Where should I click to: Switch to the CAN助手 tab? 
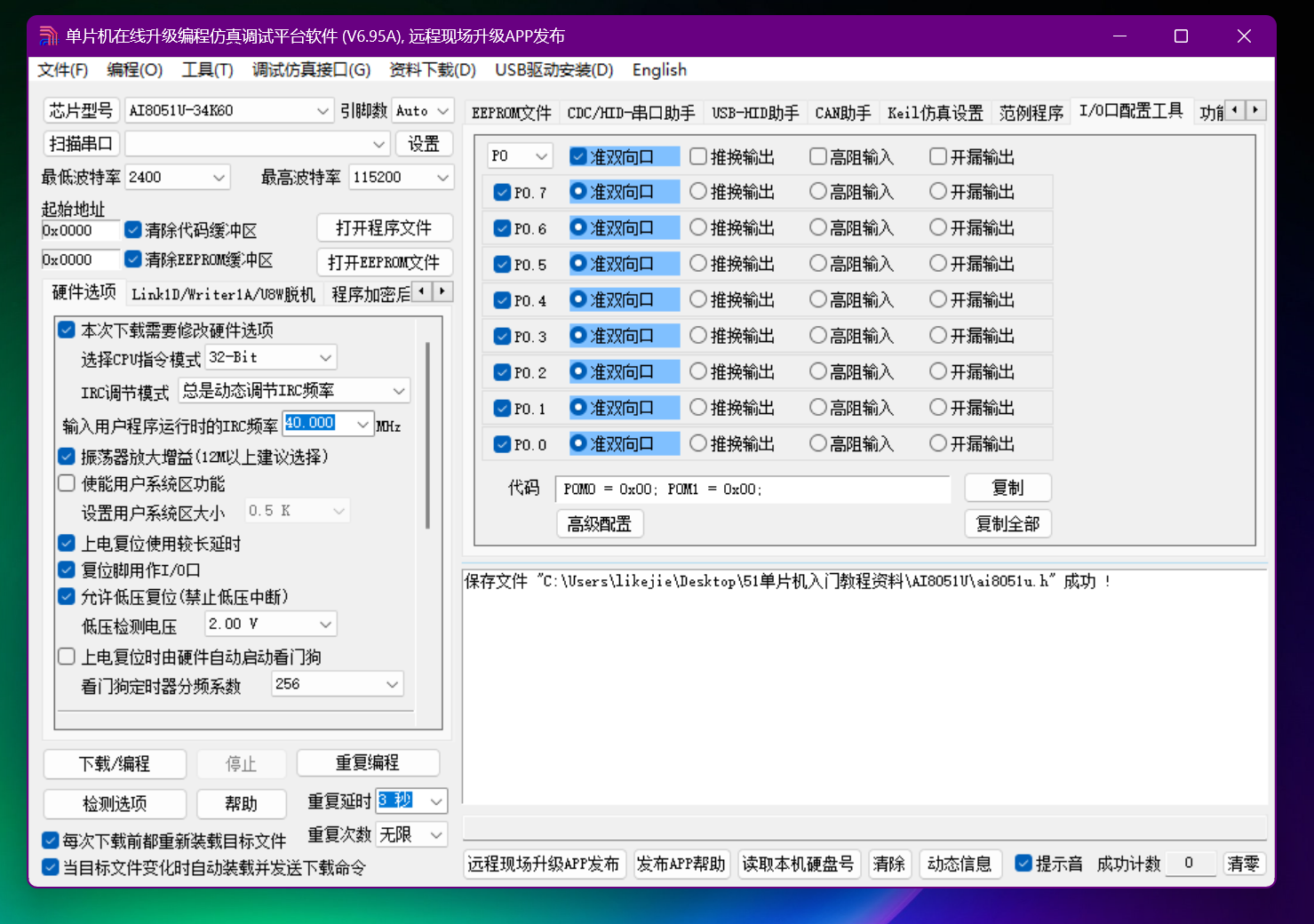(x=843, y=113)
